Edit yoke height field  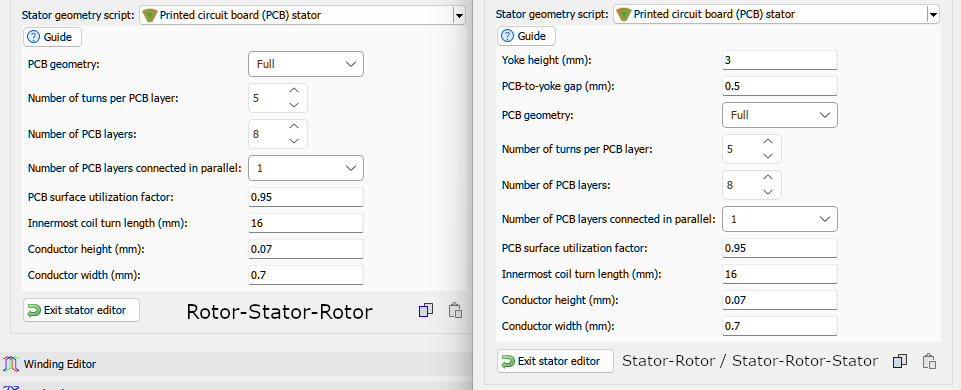pos(780,61)
